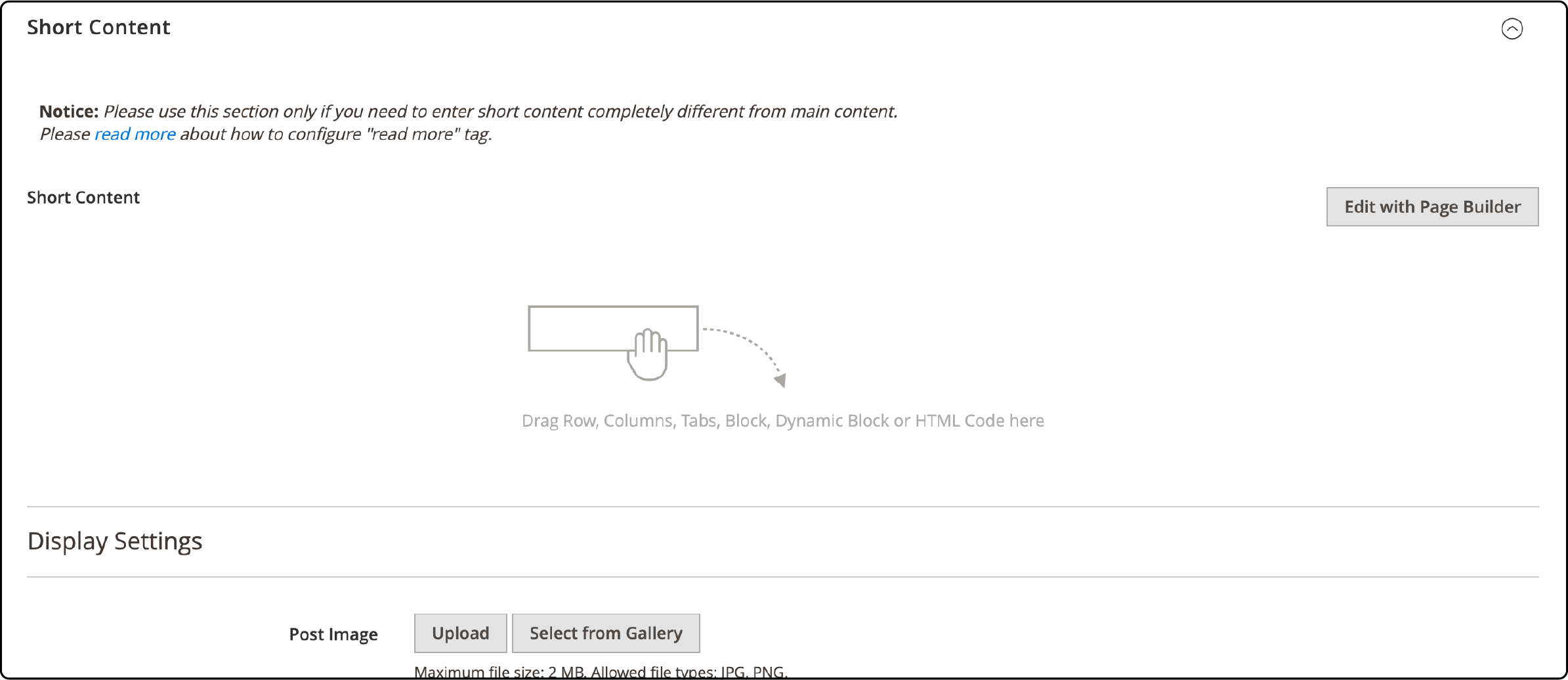Click the text 'about how to configure "read more" tag'
The width and height of the screenshot is (1568, 680).
[x=336, y=134]
